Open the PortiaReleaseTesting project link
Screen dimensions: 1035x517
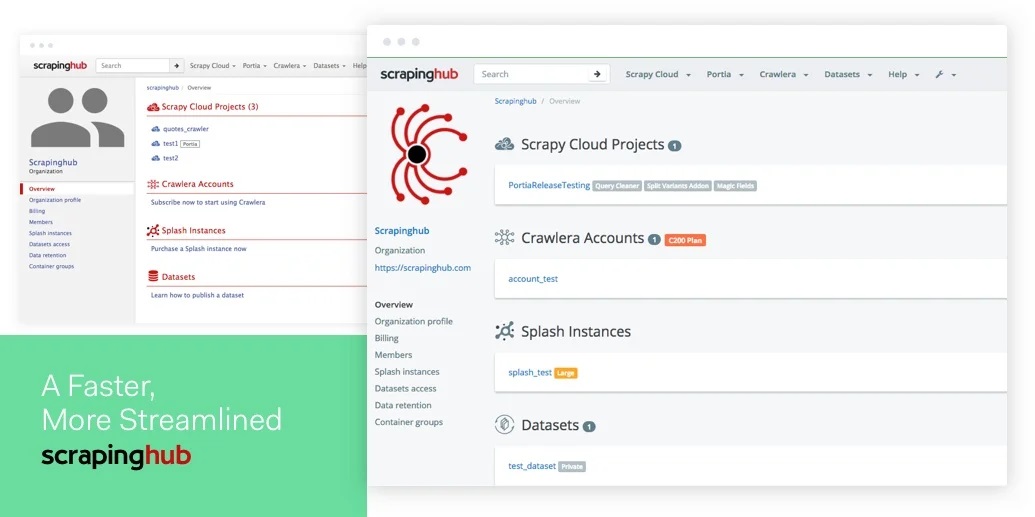coord(549,186)
